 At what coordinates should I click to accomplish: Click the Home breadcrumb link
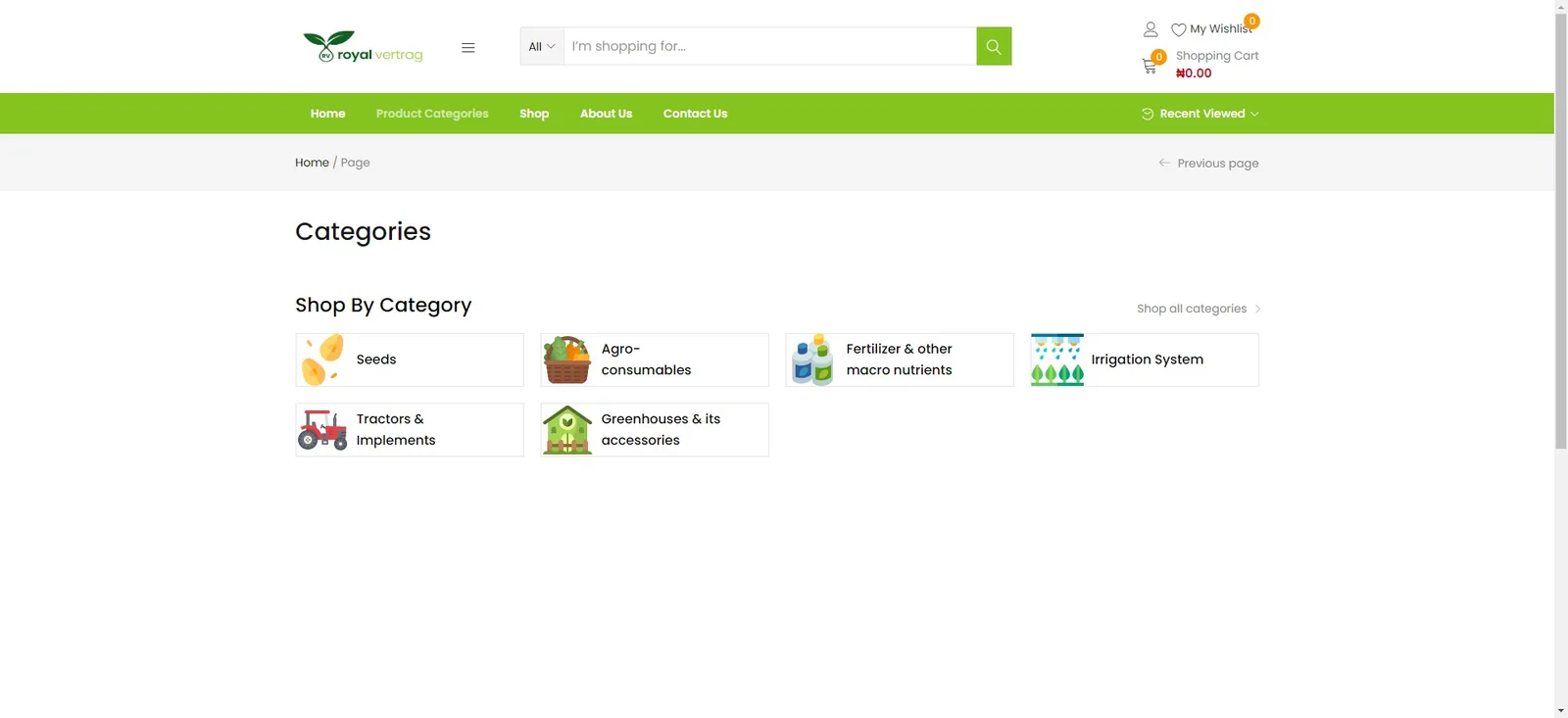tap(312, 163)
